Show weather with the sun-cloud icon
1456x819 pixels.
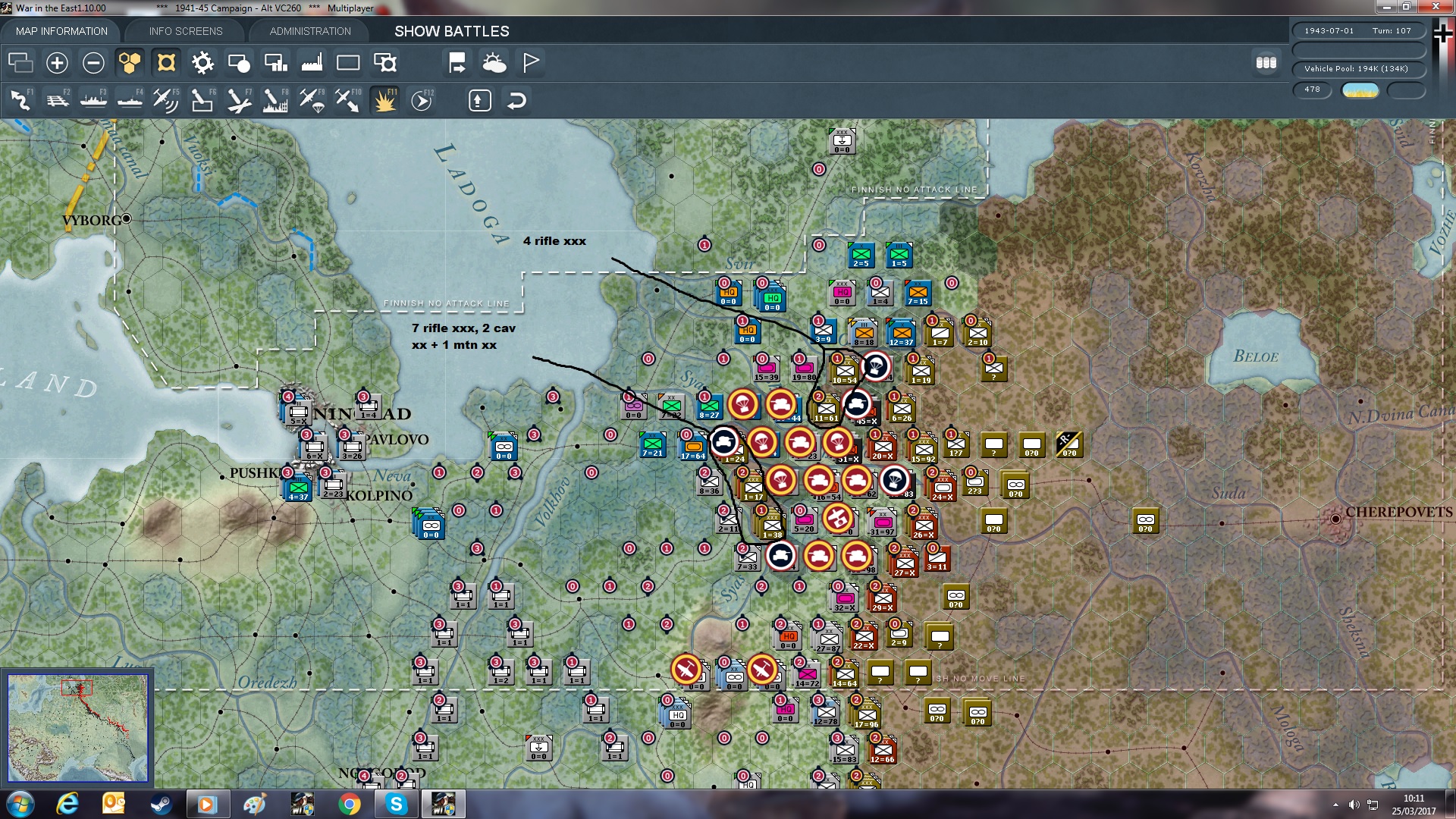click(494, 62)
